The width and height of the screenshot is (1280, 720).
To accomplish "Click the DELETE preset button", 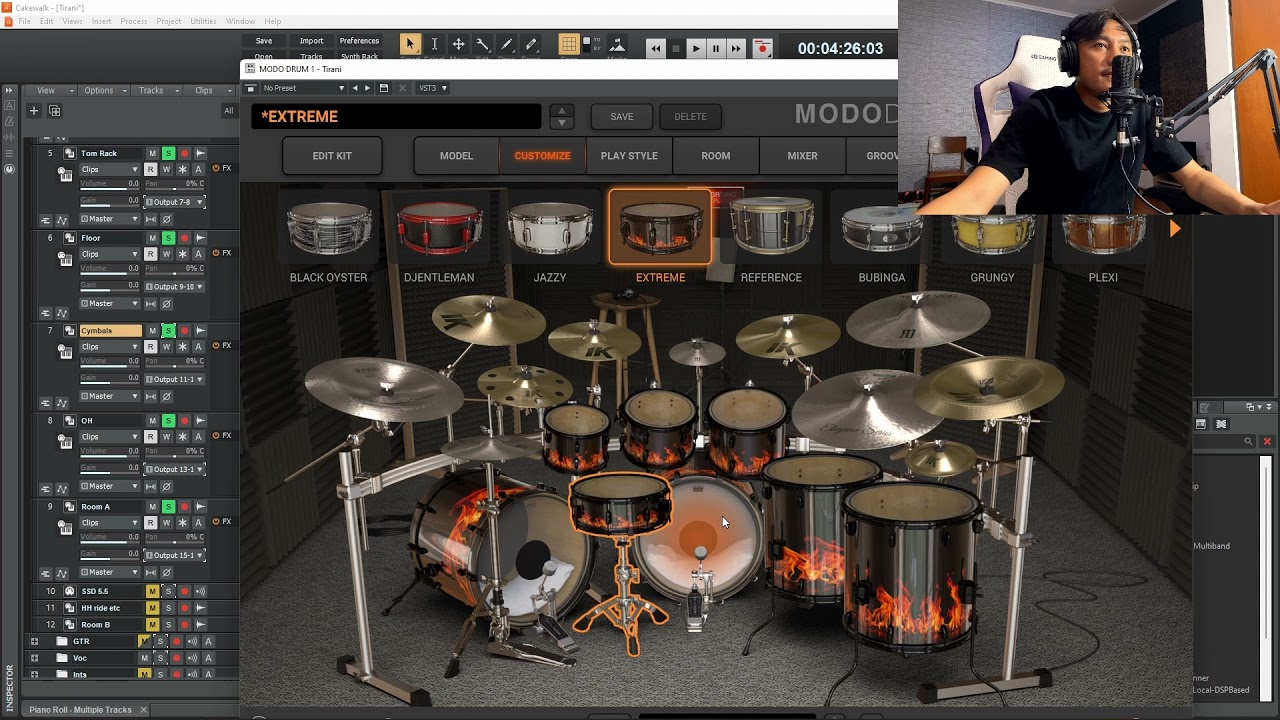I will click(690, 116).
